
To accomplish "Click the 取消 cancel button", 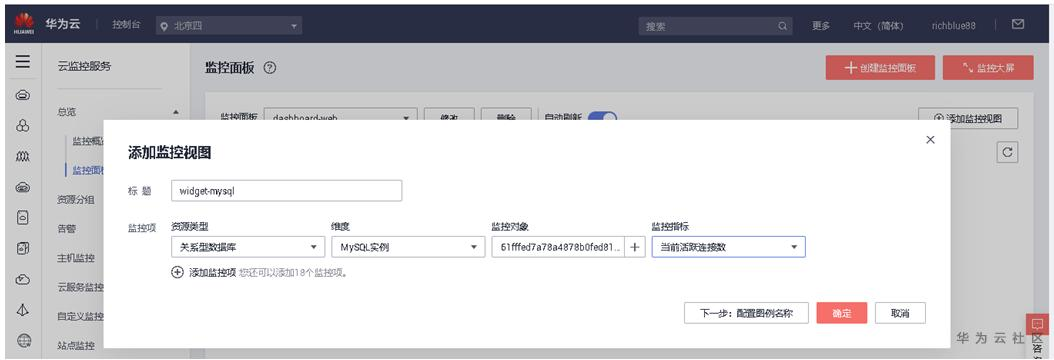I will pos(900,313).
